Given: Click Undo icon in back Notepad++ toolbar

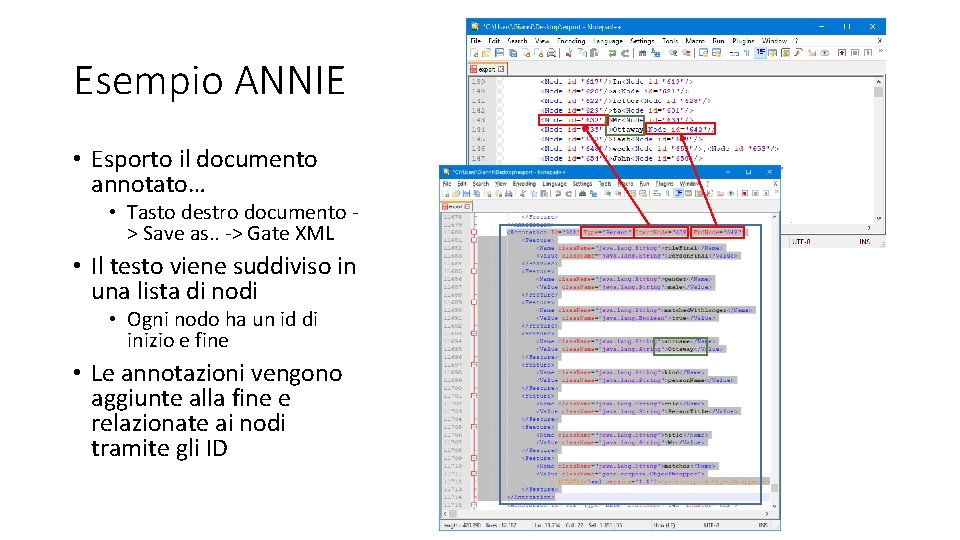Looking at the screenshot, I should [612, 53].
